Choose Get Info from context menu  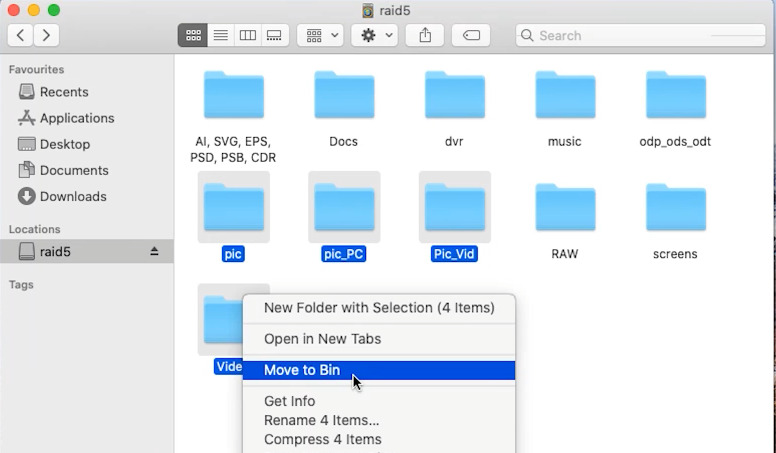pos(379,401)
